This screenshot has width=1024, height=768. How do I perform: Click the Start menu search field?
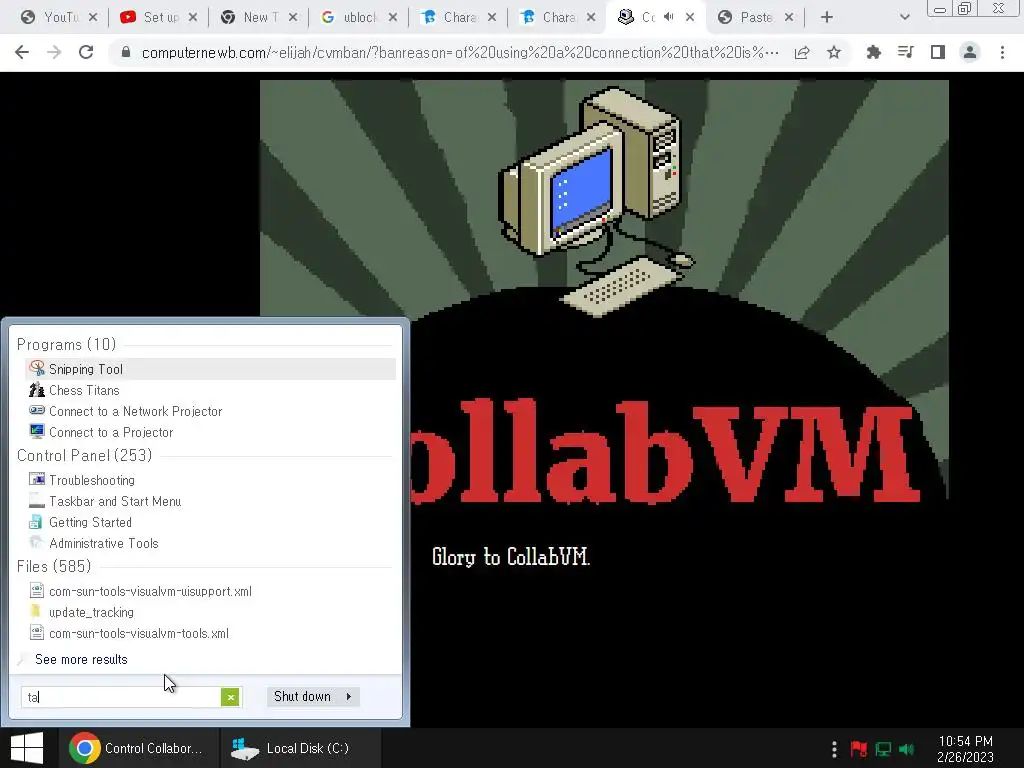(x=121, y=697)
